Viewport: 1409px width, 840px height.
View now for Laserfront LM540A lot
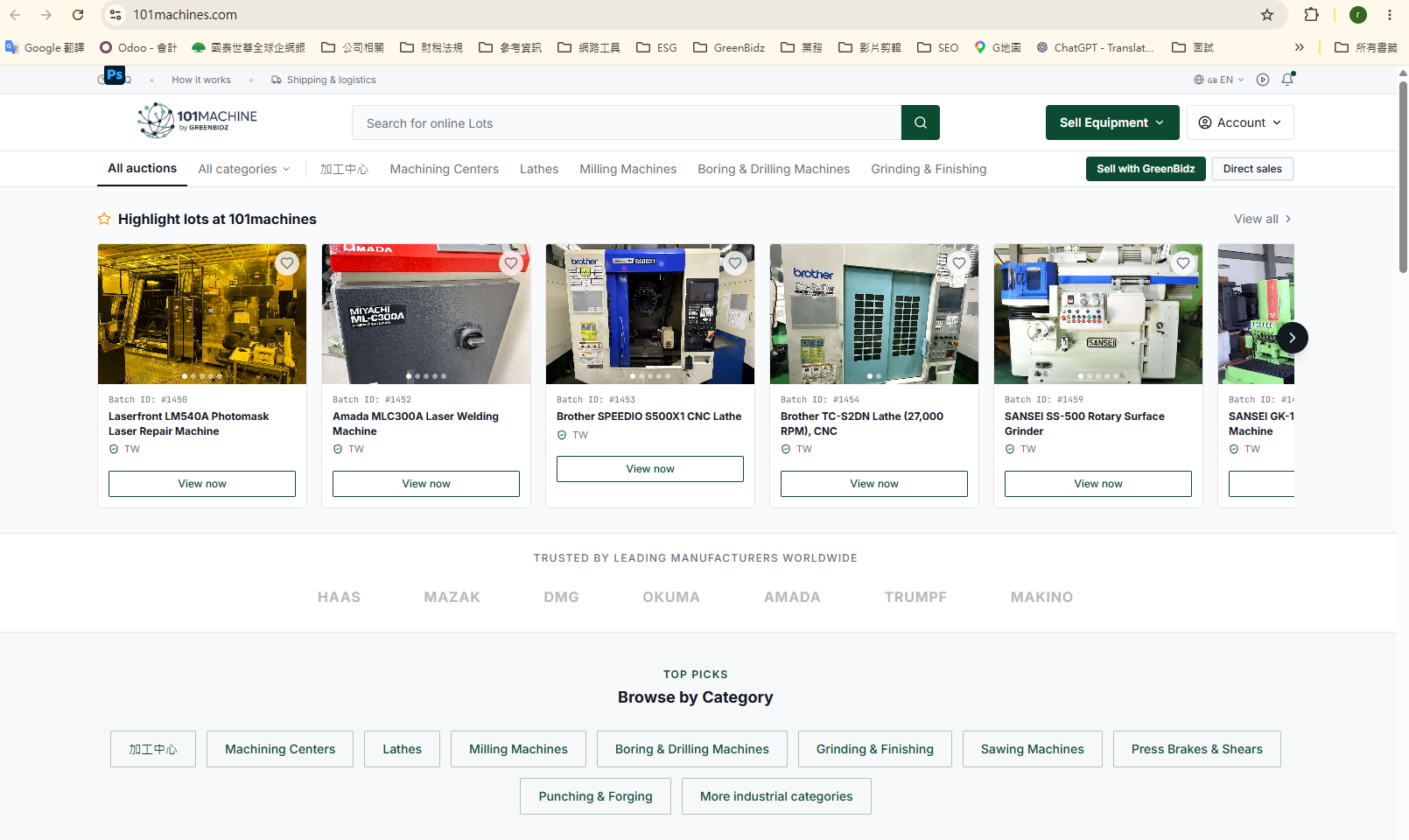point(202,484)
